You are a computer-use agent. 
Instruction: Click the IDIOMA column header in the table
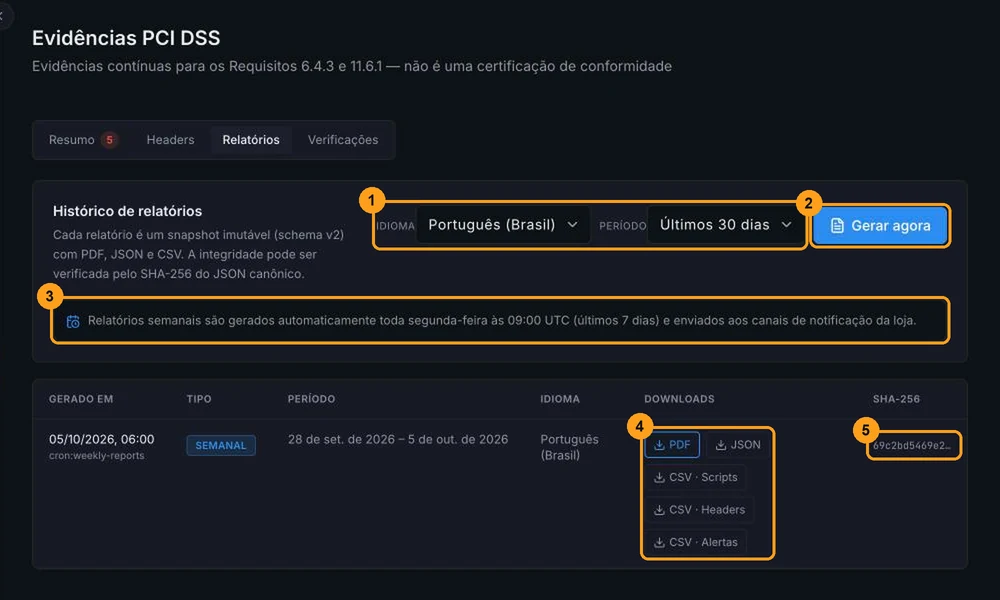pyautogui.click(x=560, y=399)
